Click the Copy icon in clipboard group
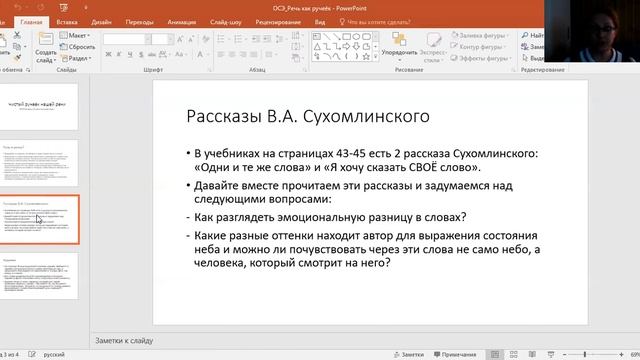The image size is (640, 360). pos(17,47)
